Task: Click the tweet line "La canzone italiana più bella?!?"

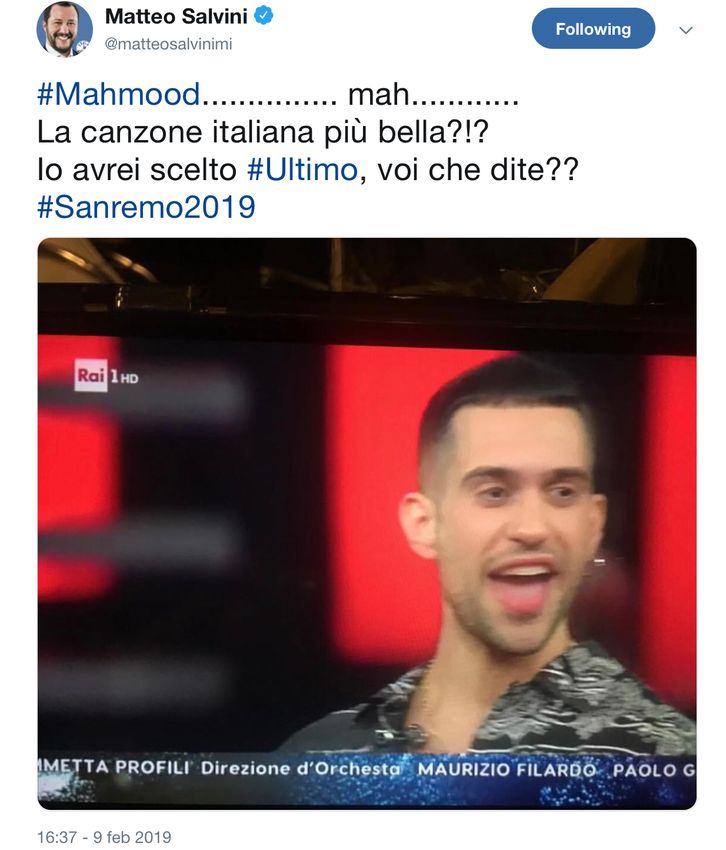Action: 263,132
